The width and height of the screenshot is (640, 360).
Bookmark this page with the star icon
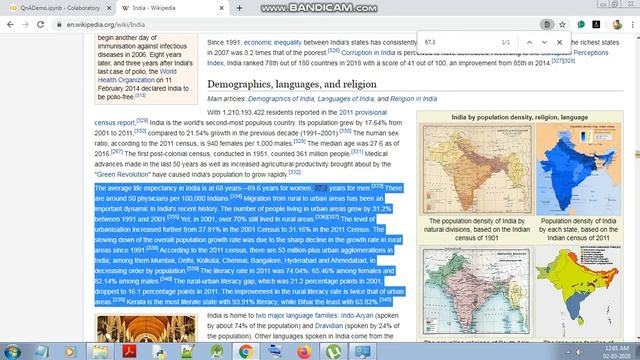click(562, 24)
